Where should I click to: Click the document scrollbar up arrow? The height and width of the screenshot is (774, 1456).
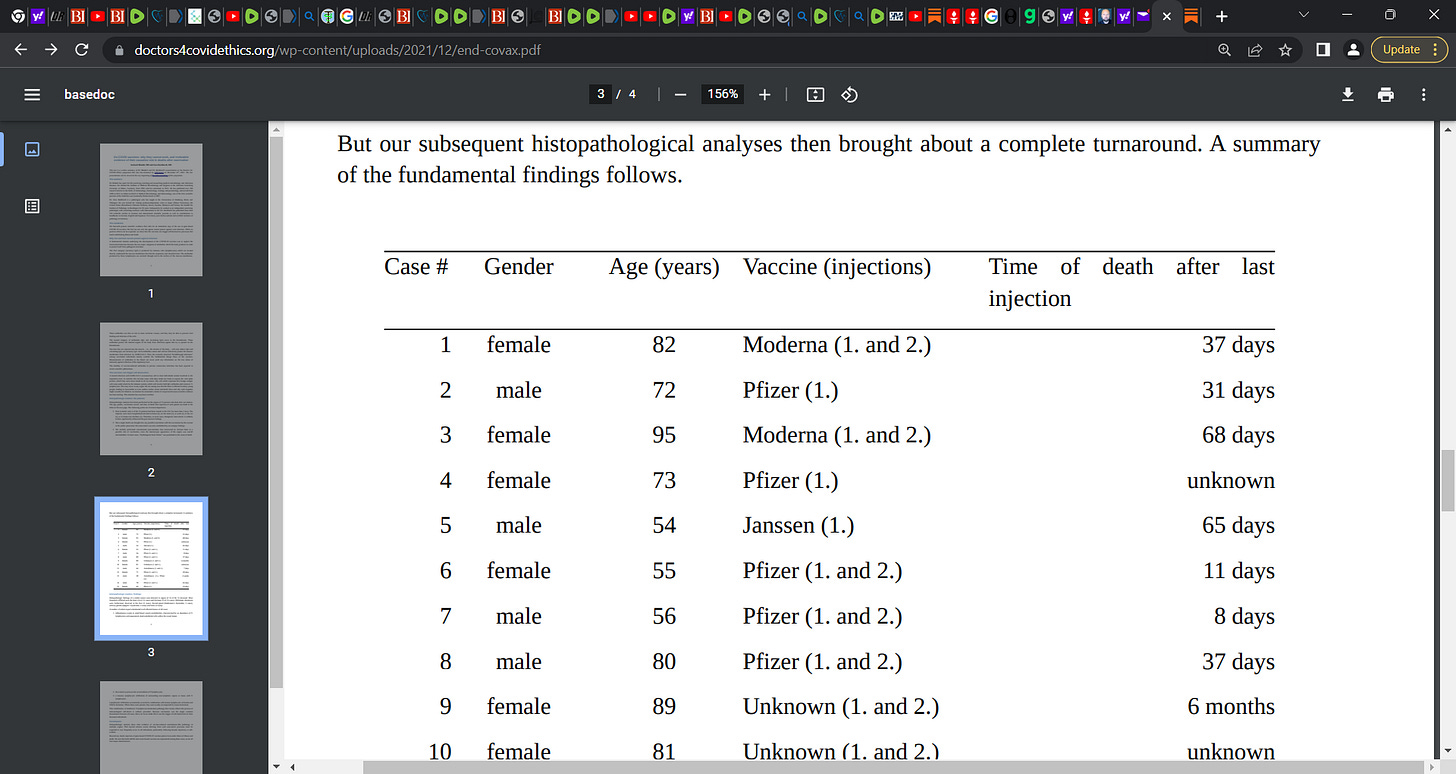pos(1447,128)
